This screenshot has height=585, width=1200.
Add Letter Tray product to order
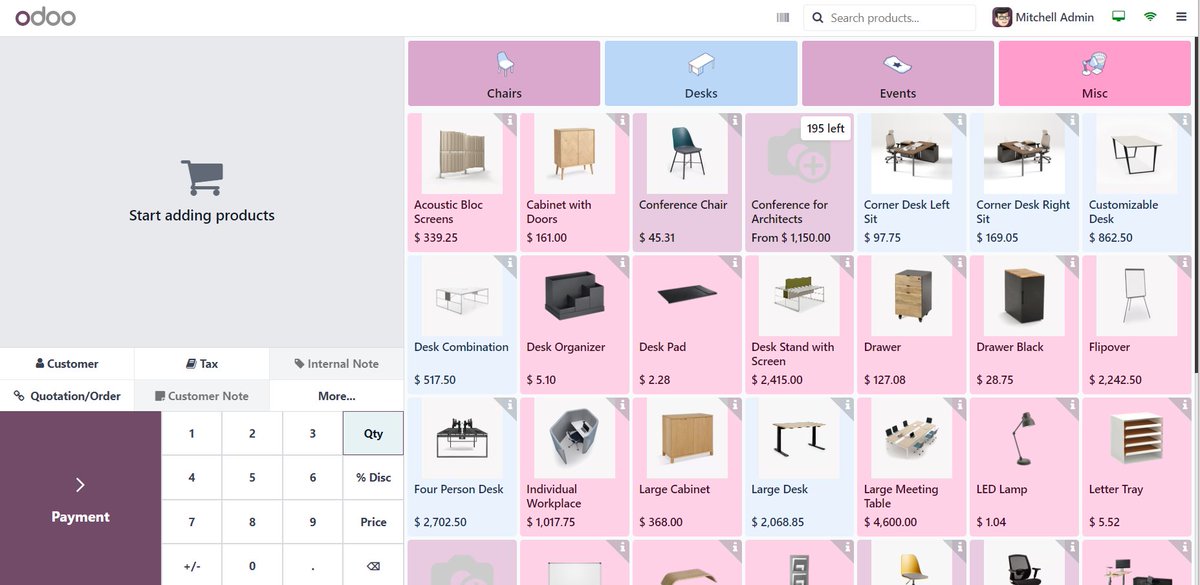click(x=1136, y=466)
